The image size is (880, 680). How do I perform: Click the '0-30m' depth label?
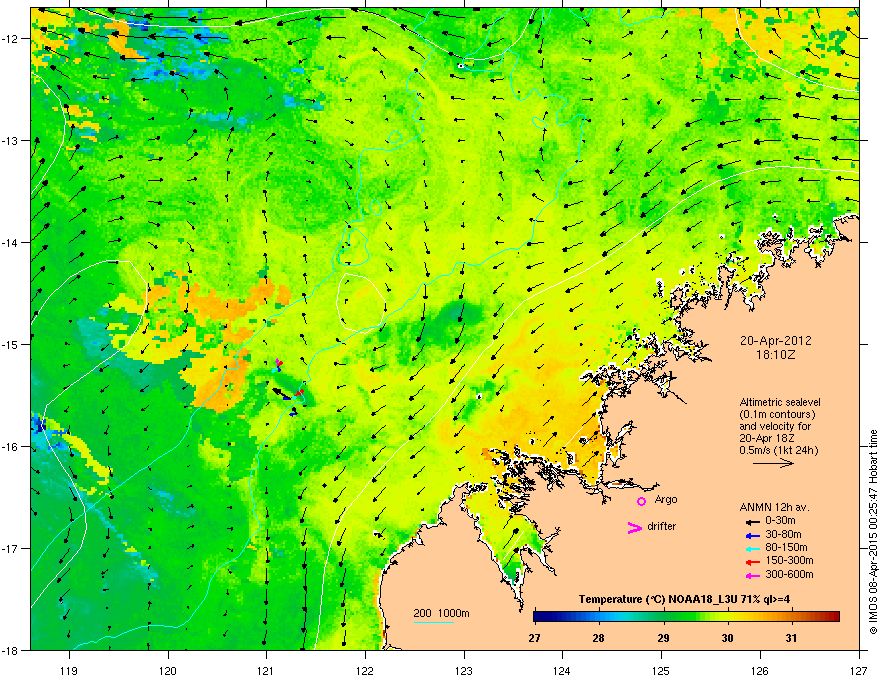[781, 521]
